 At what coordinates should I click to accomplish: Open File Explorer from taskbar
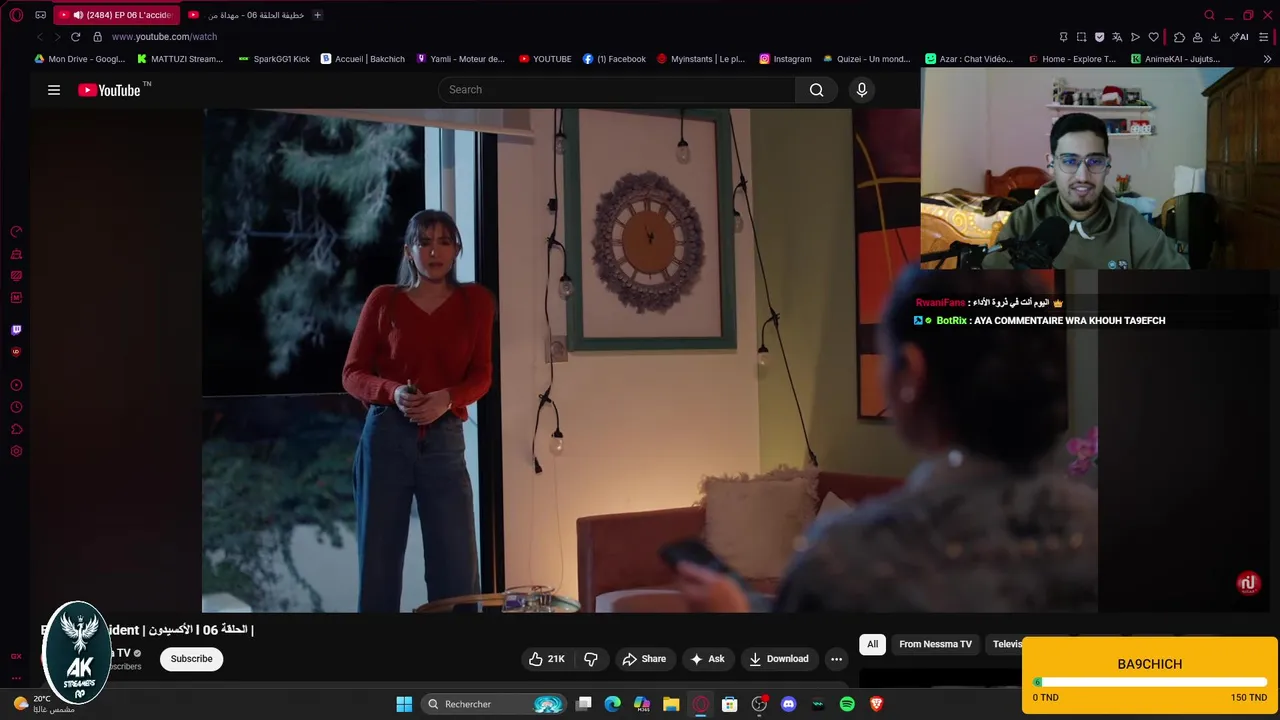click(671, 704)
